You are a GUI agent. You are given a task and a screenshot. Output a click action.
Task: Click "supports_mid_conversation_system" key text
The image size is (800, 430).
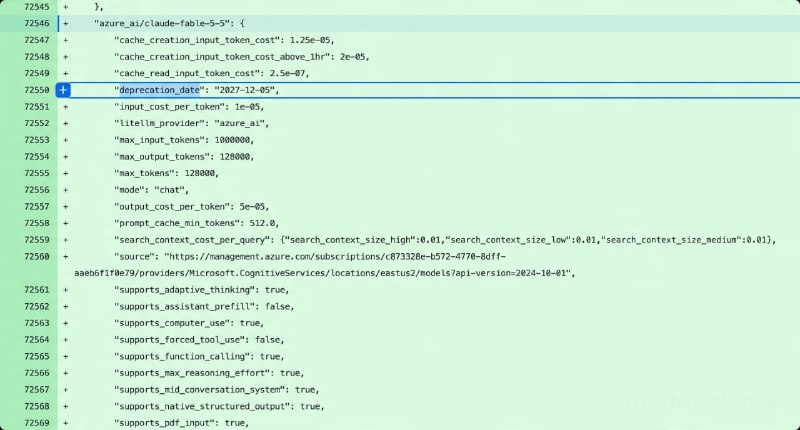pos(202,390)
